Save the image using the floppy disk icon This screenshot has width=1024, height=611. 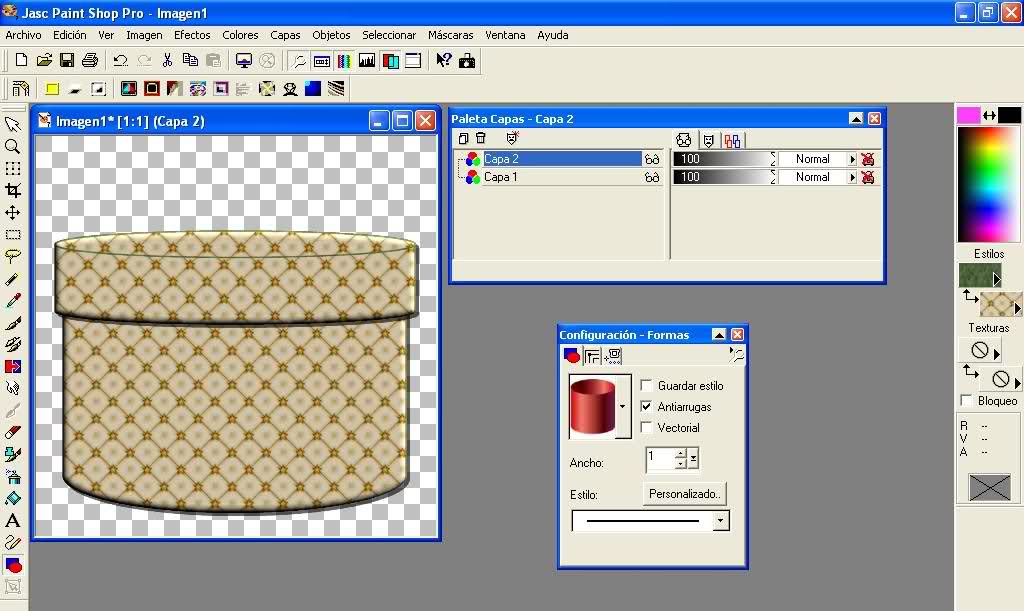coord(67,61)
